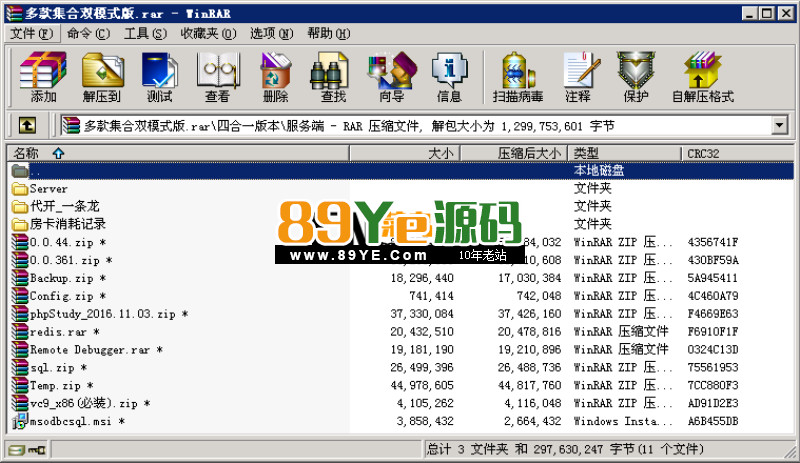Screen dimensions: 800x463
Task: Select the 代开_一条龙 folder
Action: click(64, 206)
